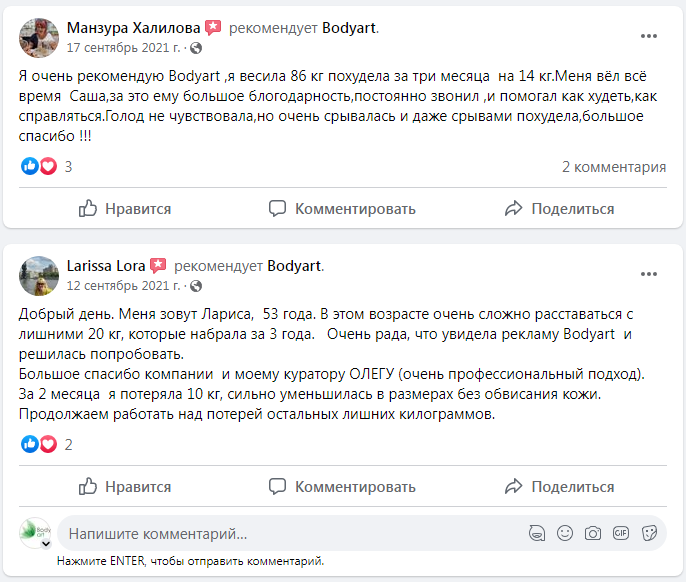Click the reaction icons on Манзура's post
The image size is (686, 582).
click(x=39, y=167)
